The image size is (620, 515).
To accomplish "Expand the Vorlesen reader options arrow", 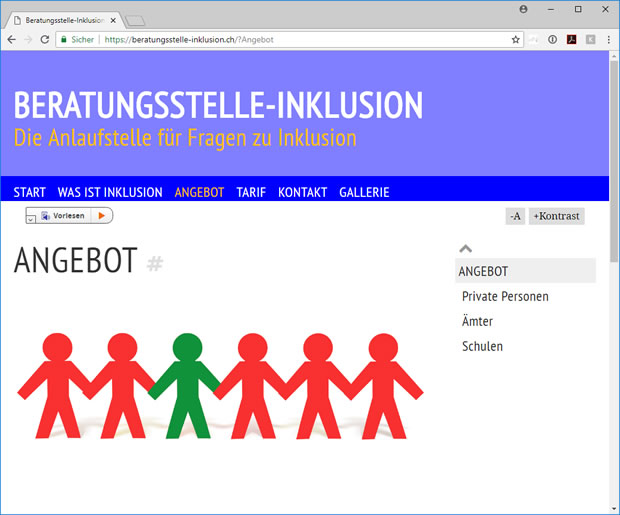I will [31, 219].
